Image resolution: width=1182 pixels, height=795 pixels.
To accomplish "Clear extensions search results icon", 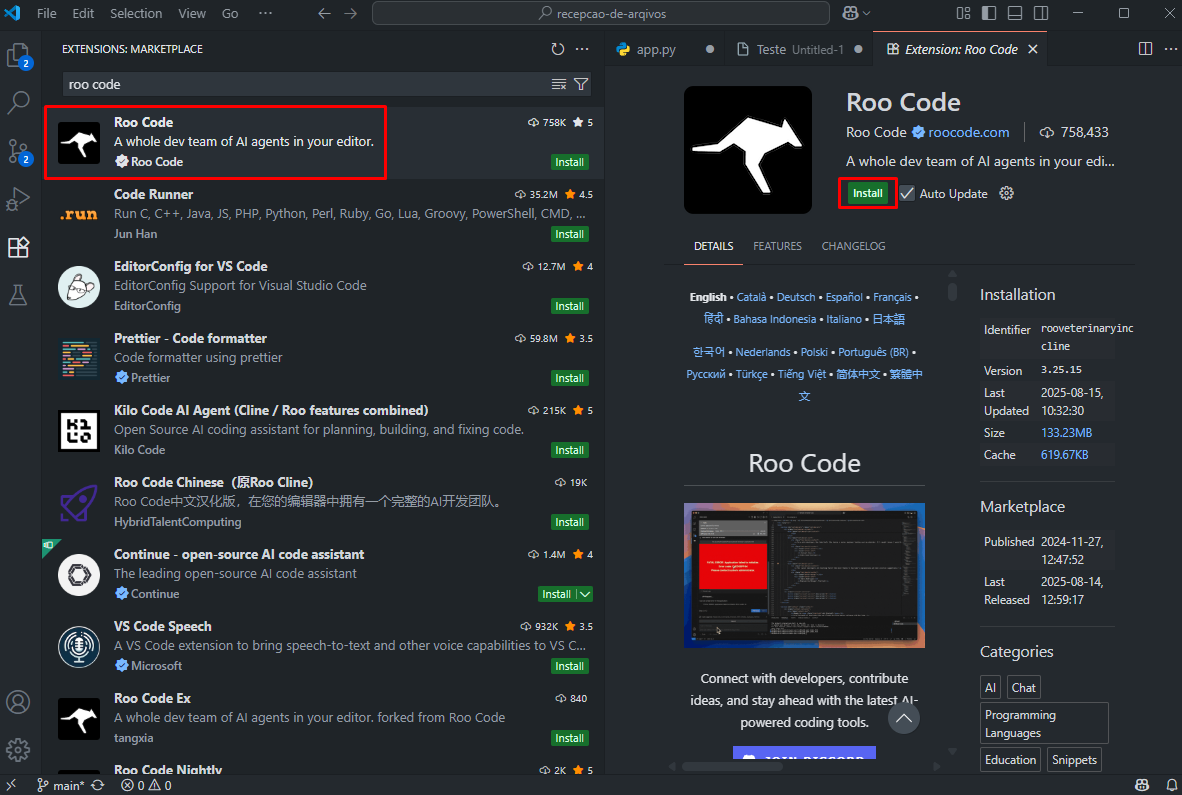I will coord(559,84).
